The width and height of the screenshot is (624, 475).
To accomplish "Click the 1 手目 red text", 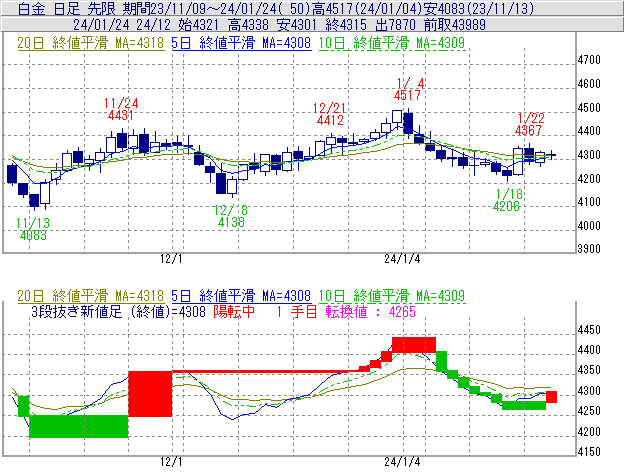I will point(297,311).
